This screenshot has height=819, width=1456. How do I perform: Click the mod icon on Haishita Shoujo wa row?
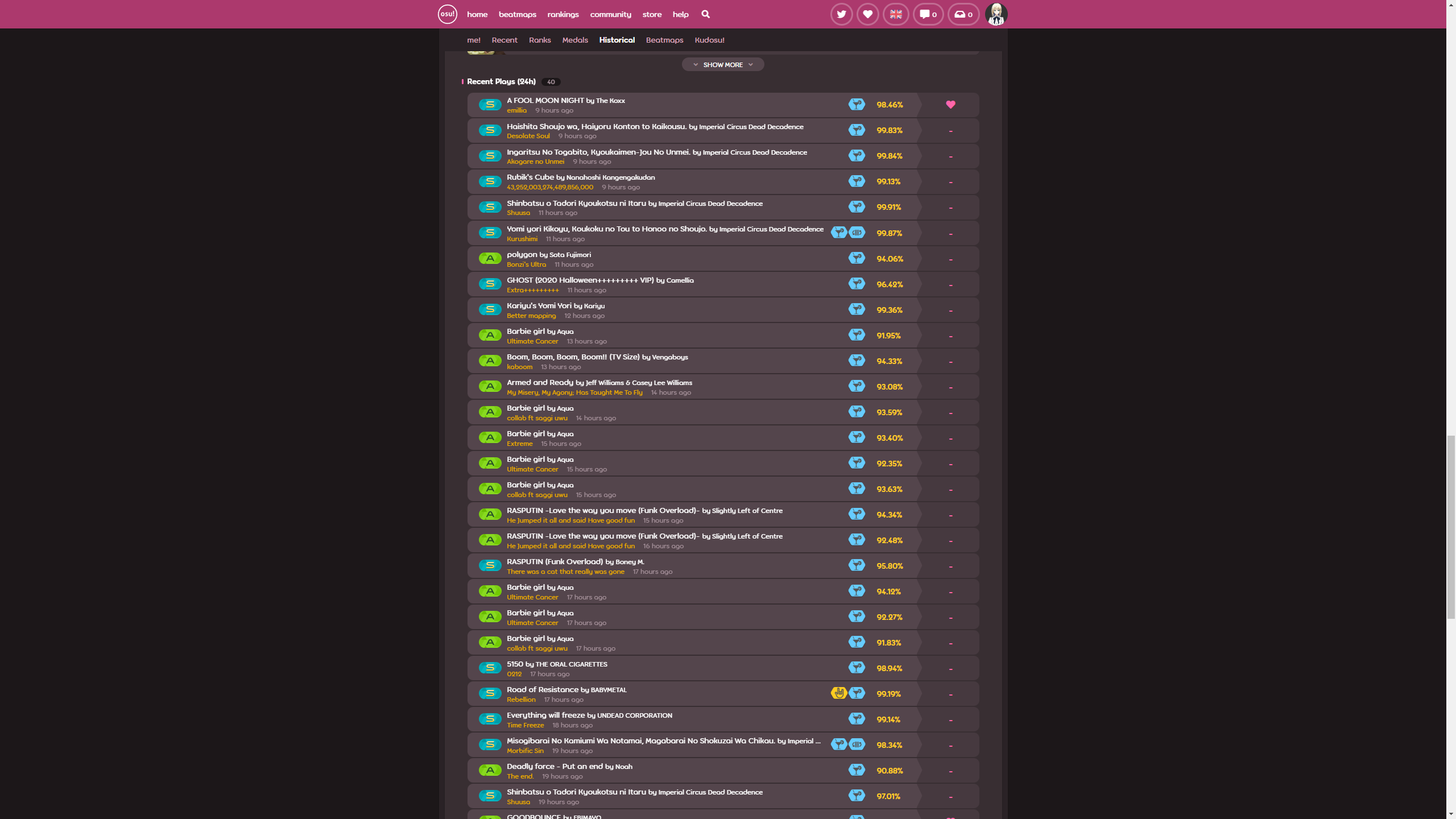857,130
